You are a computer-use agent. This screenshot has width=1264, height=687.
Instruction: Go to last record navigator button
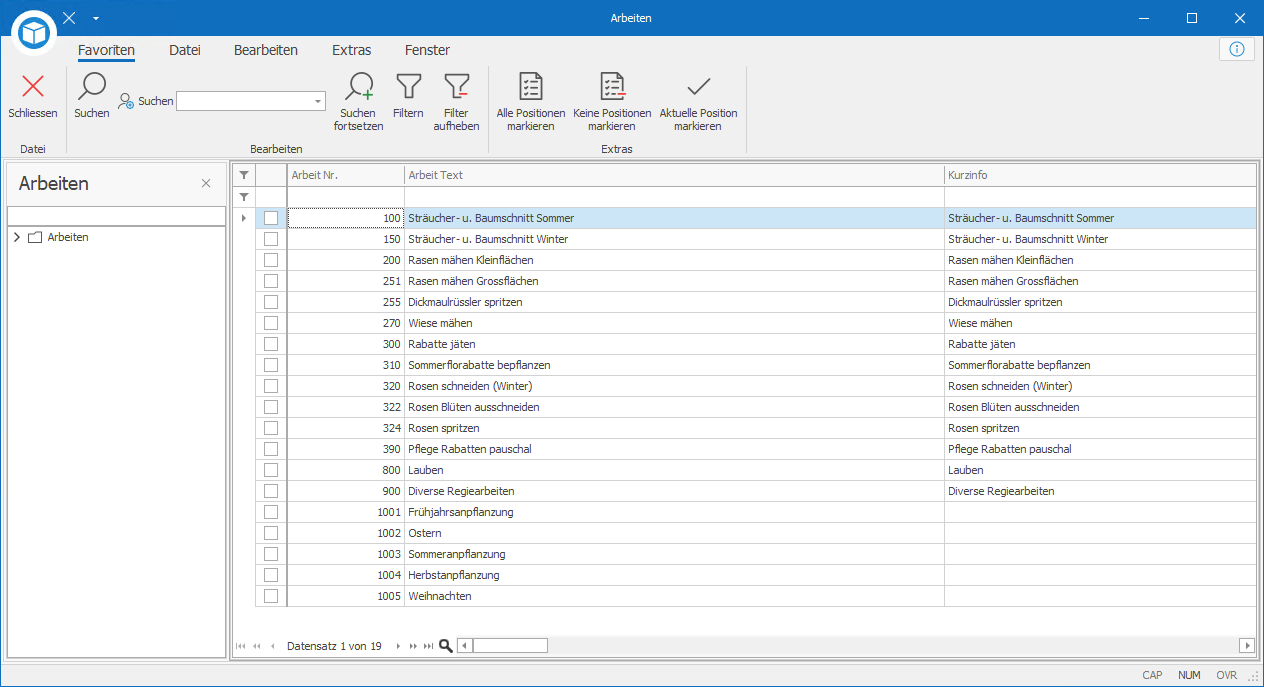pyautogui.click(x=429, y=646)
